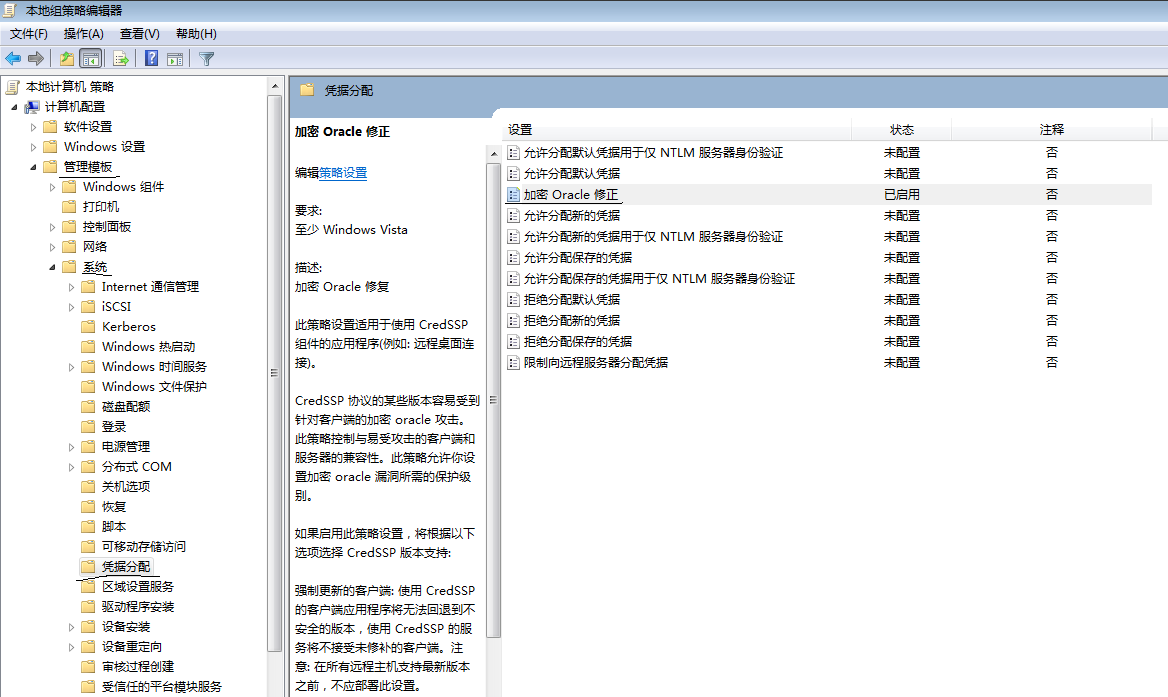
Task: Expand the 控制面板 tree node
Action: [53, 226]
